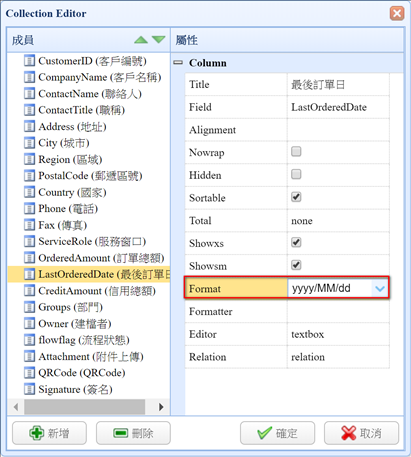Click the member list's horizontal scrollbar thumb

84,407
